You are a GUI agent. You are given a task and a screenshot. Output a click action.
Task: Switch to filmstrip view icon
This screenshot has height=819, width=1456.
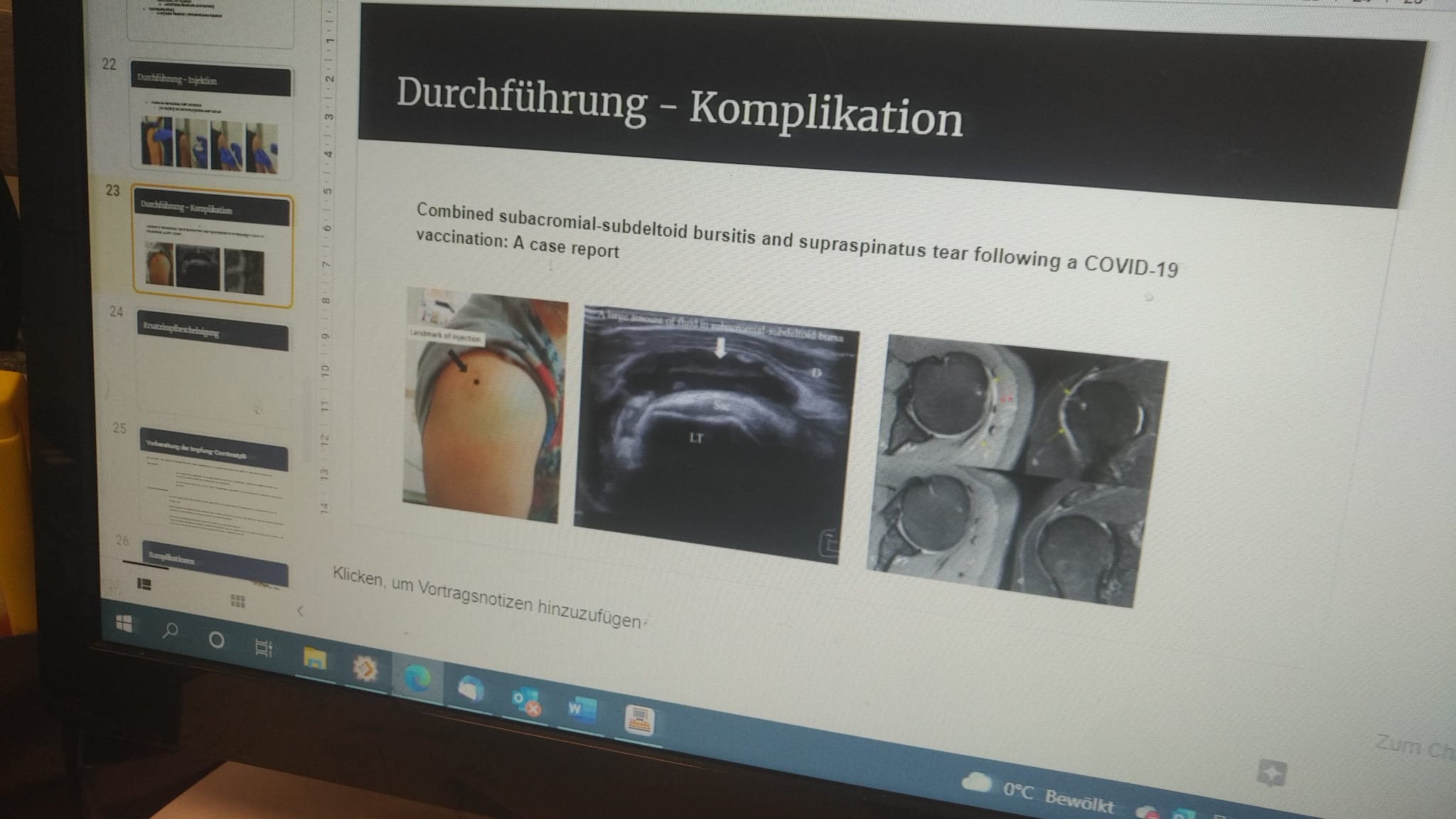144,584
